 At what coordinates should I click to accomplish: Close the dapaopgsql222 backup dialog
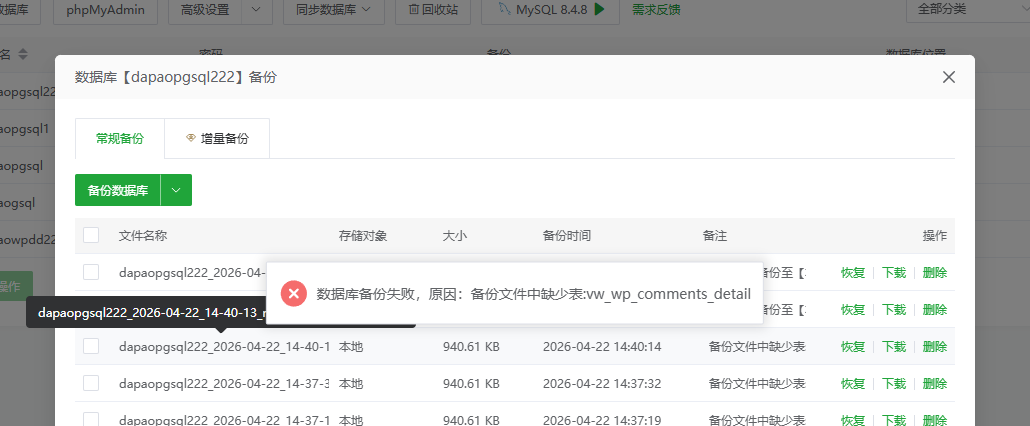(x=949, y=77)
